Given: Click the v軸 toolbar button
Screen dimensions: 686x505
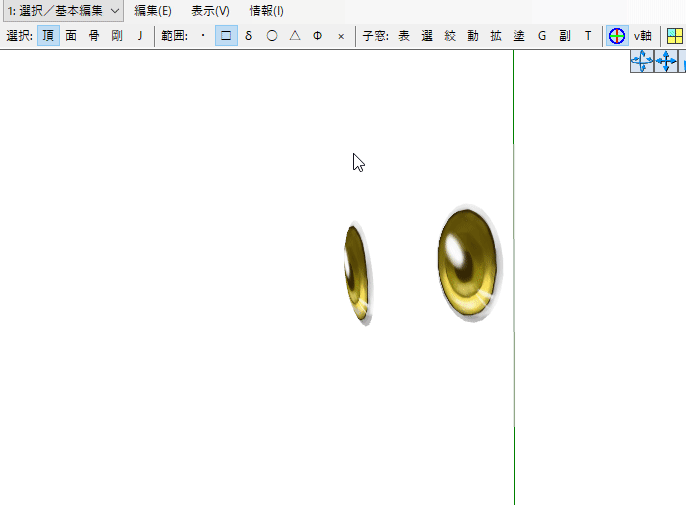Looking at the screenshot, I should click(642, 36).
